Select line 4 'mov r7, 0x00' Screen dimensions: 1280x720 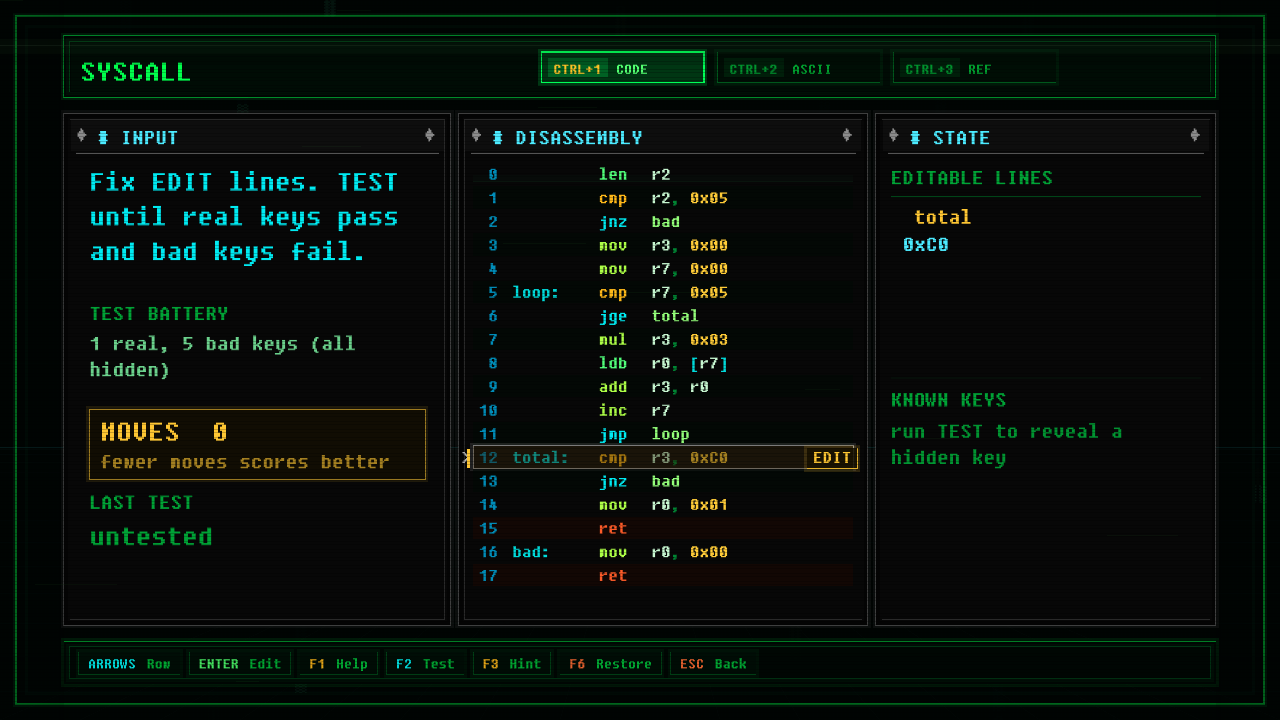pos(663,269)
